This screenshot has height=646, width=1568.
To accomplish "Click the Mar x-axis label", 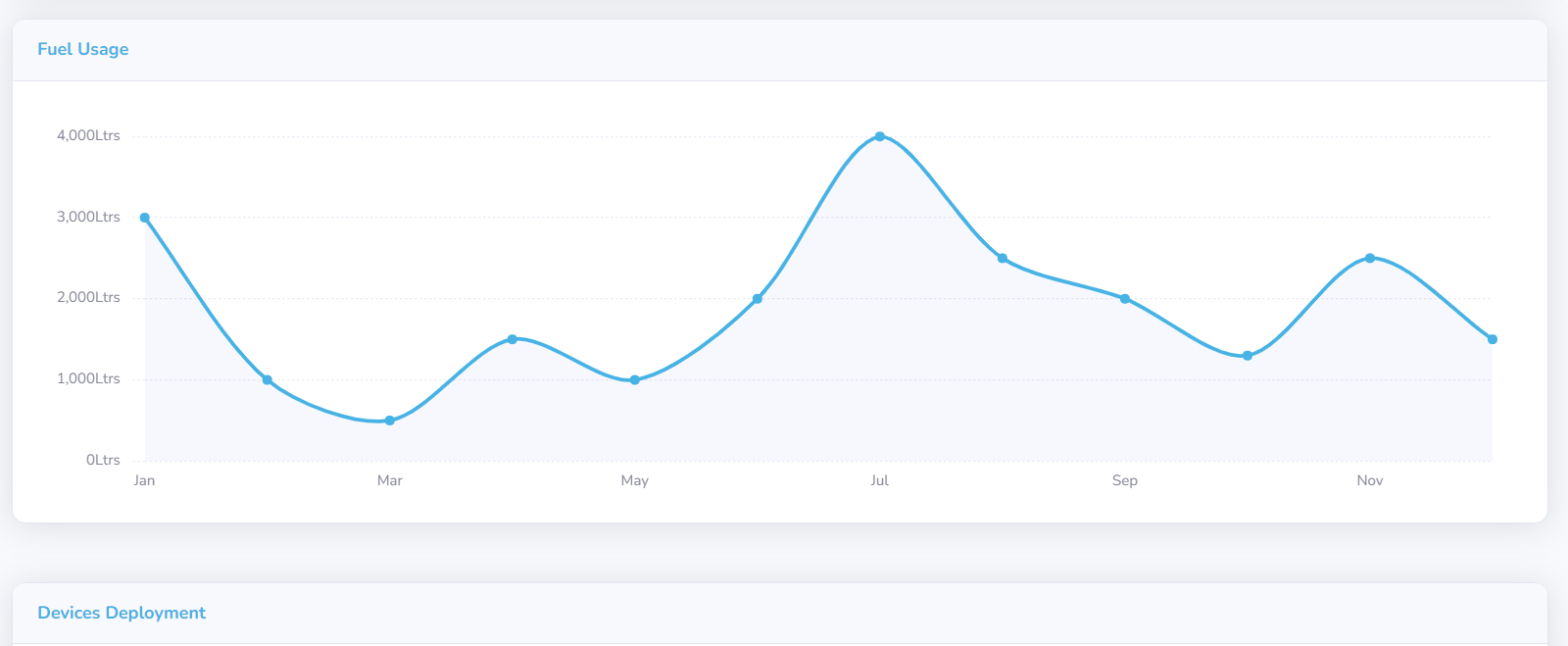I will pos(390,480).
